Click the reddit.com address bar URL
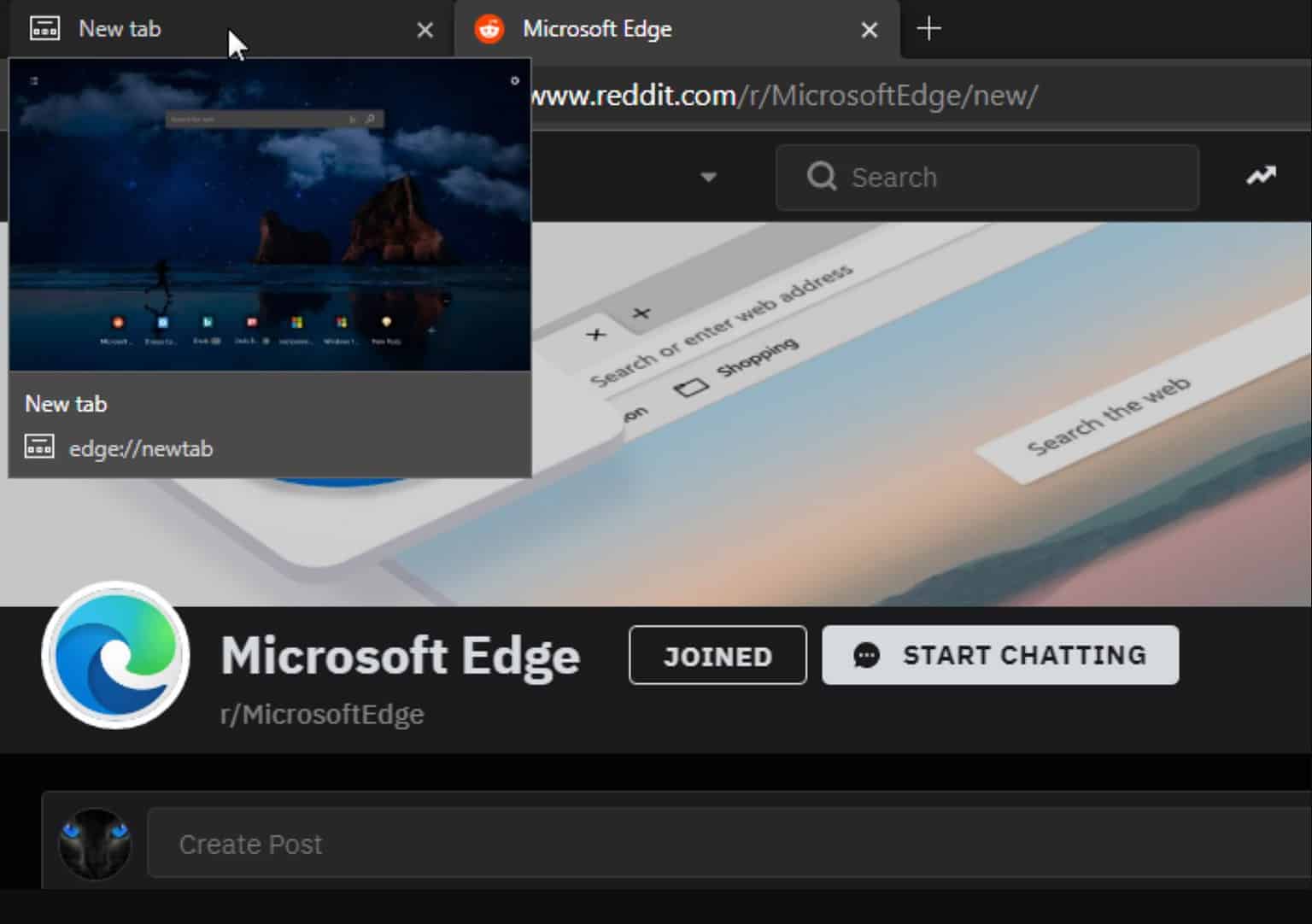1312x924 pixels. [x=782, y=95]
